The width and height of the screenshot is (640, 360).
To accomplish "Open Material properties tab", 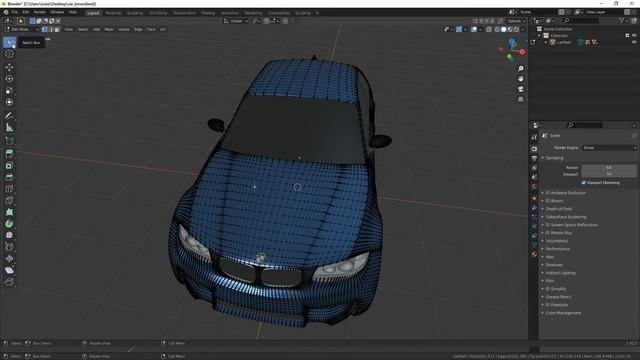I will click(x=534, y=254).
